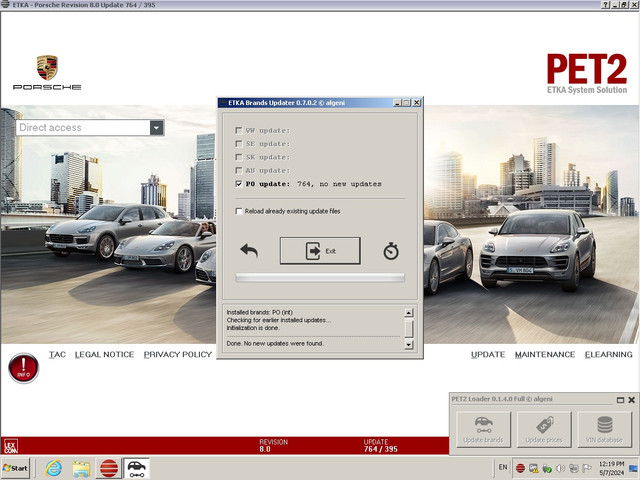
Task: Click the stopwatch timer icon in updater
Action: [x=391, y=251]
